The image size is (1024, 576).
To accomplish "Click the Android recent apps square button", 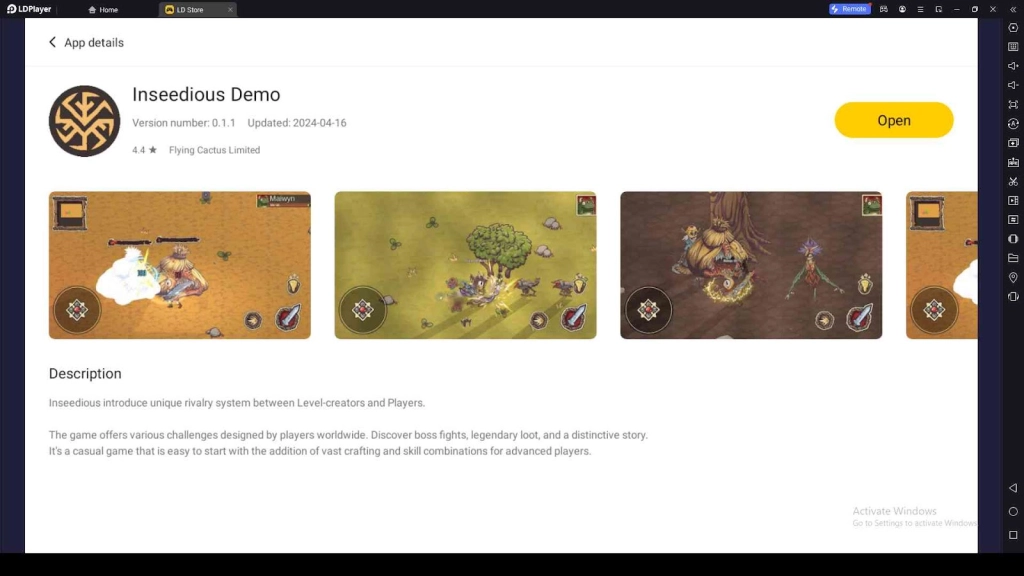I will [x=1013, y=535].
